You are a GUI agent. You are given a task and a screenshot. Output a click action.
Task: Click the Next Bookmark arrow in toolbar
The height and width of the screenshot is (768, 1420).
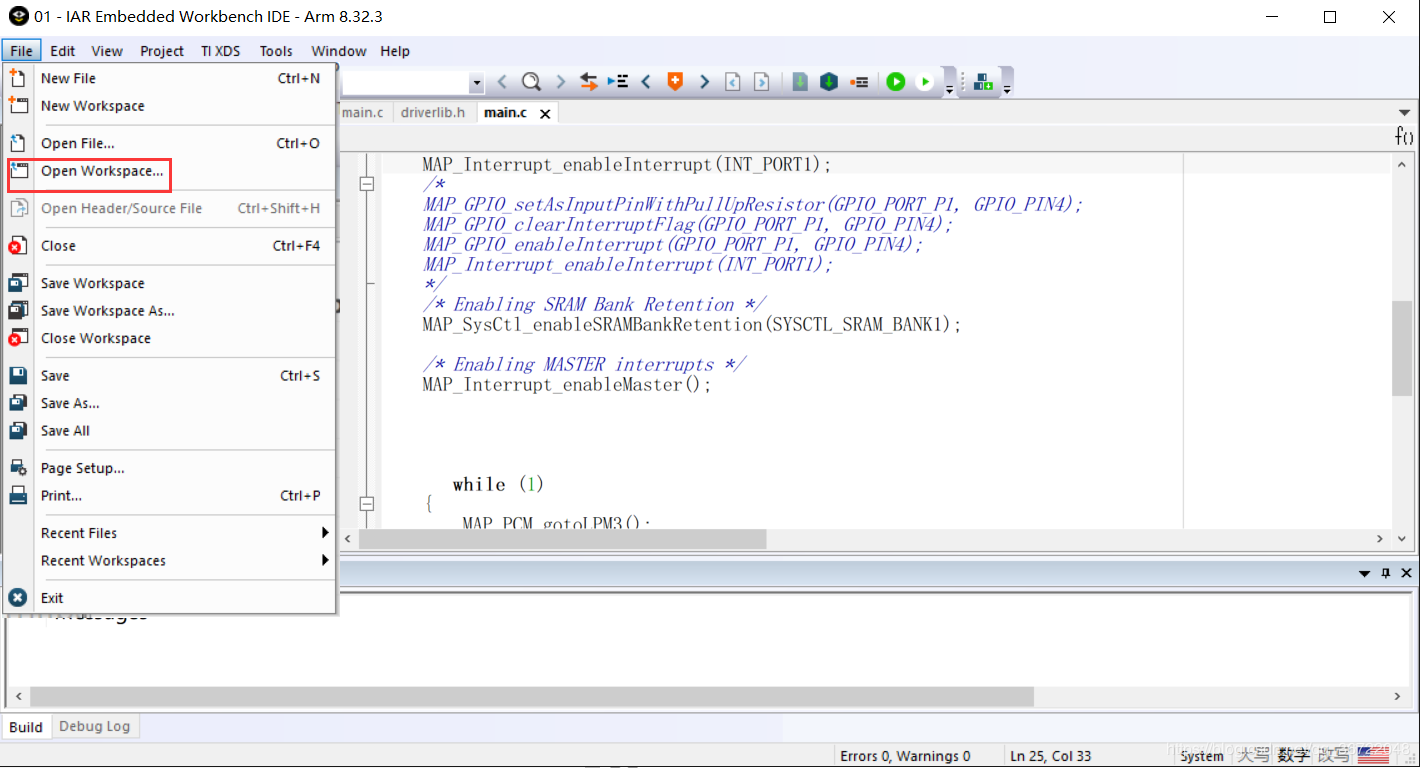[x=704, y=82]
